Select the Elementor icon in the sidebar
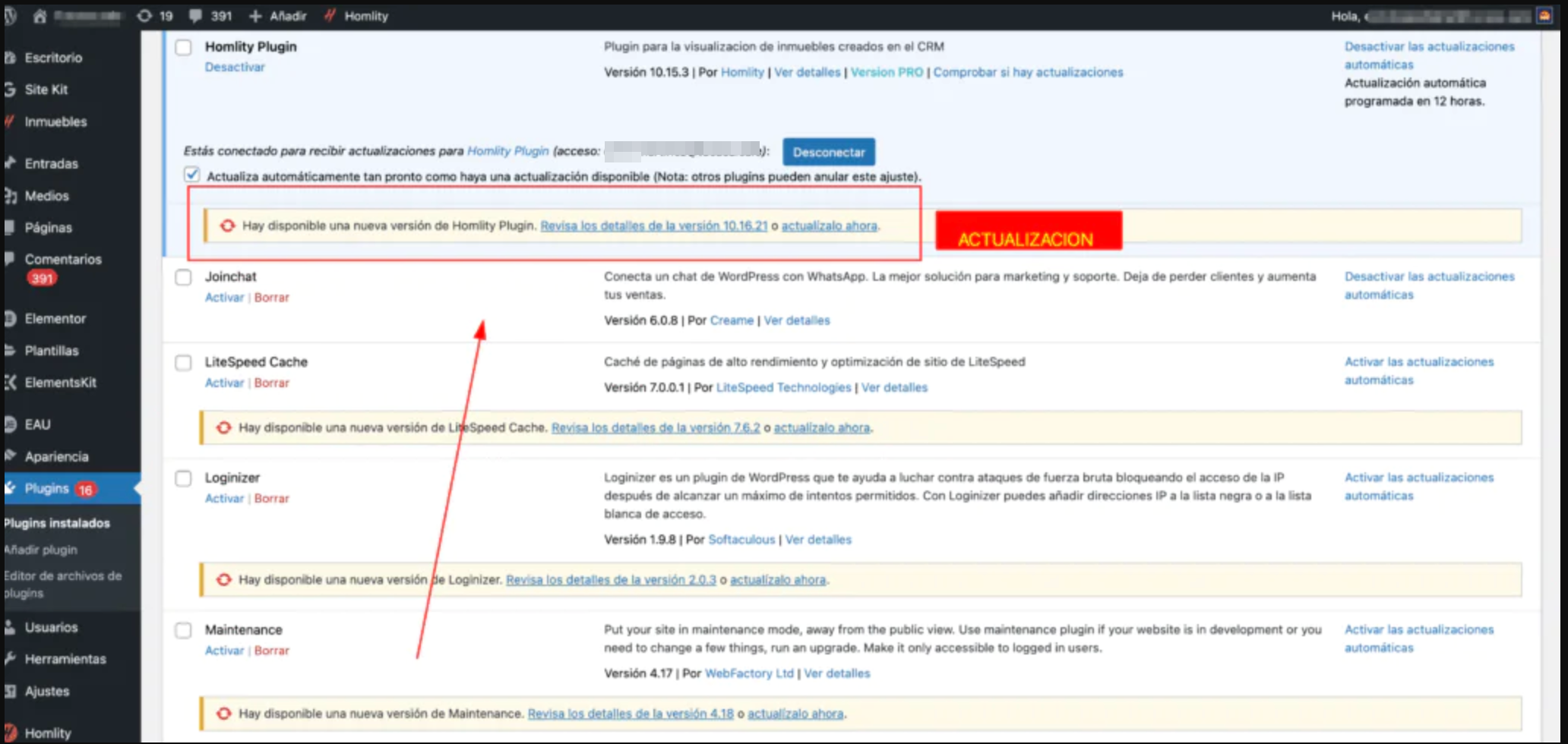1568x744 pixels. [x=10, y=319]
